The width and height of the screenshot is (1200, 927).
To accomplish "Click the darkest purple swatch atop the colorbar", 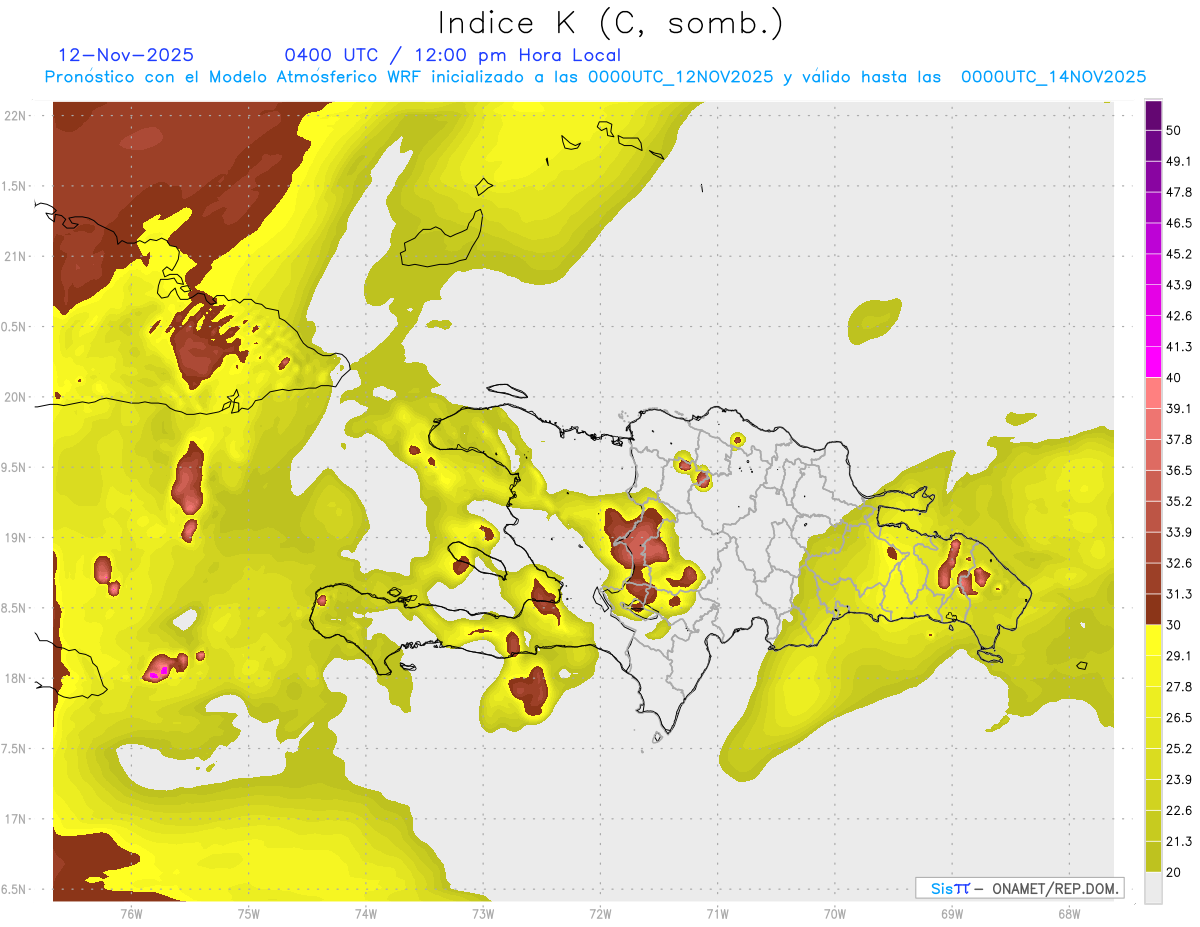I will pyautogui.click(x=1154, y=116).
